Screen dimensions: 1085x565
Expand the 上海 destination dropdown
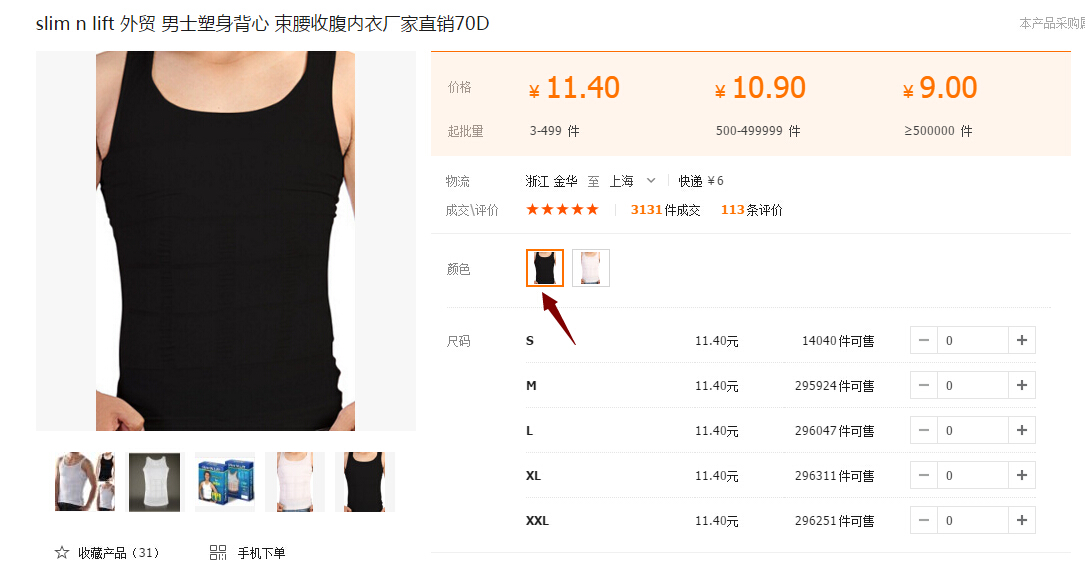tap(650, 180)
